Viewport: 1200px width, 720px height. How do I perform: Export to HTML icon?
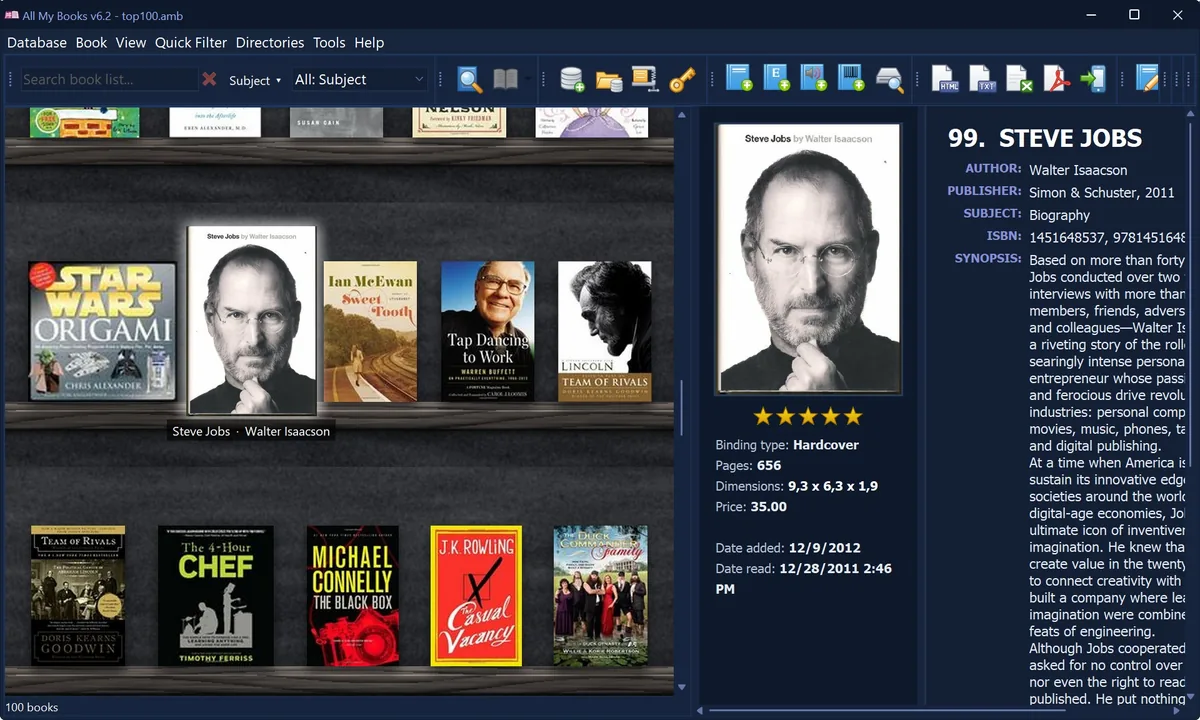(945, 79)
